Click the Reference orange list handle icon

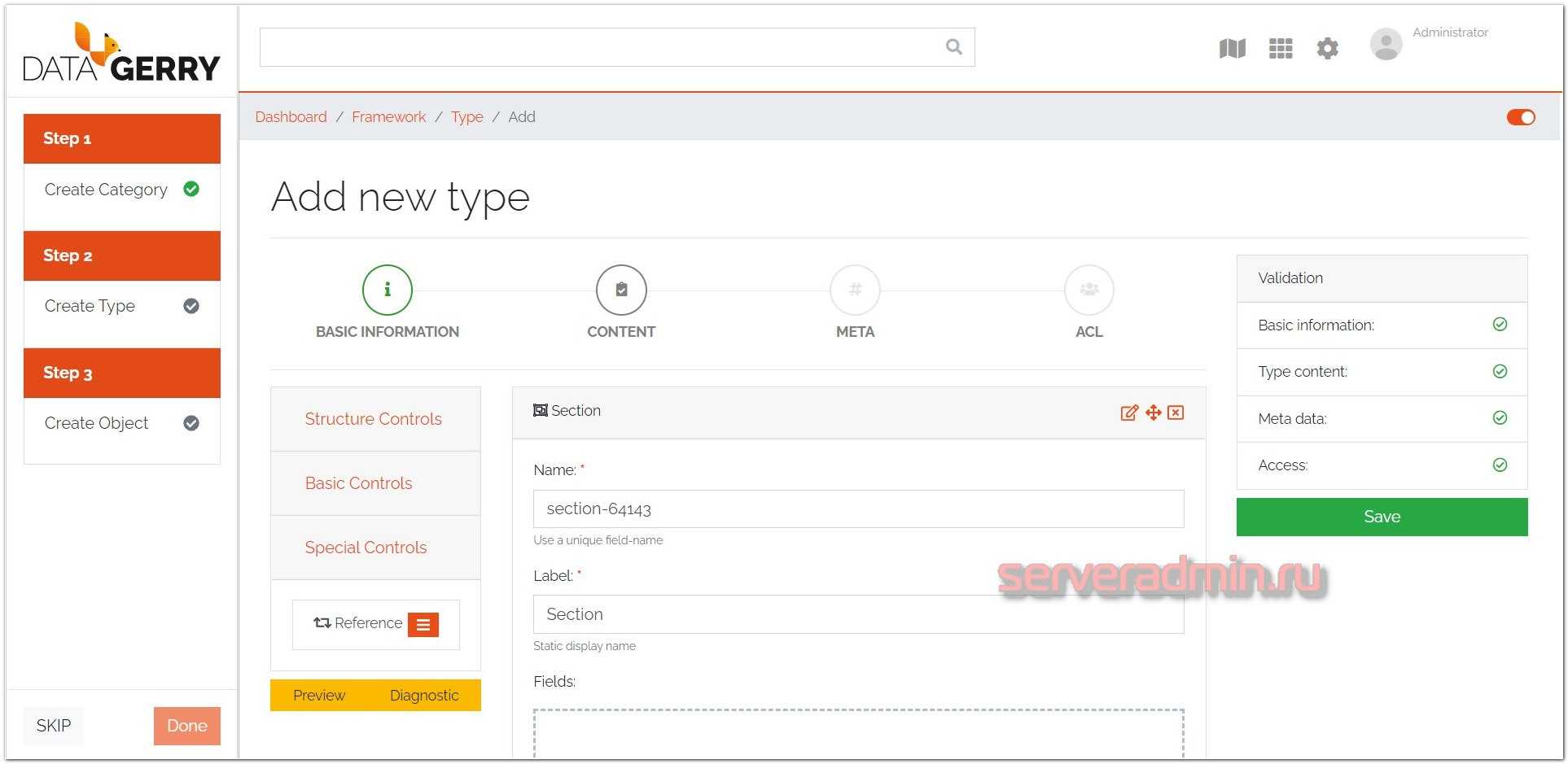[x=423, y=624]
